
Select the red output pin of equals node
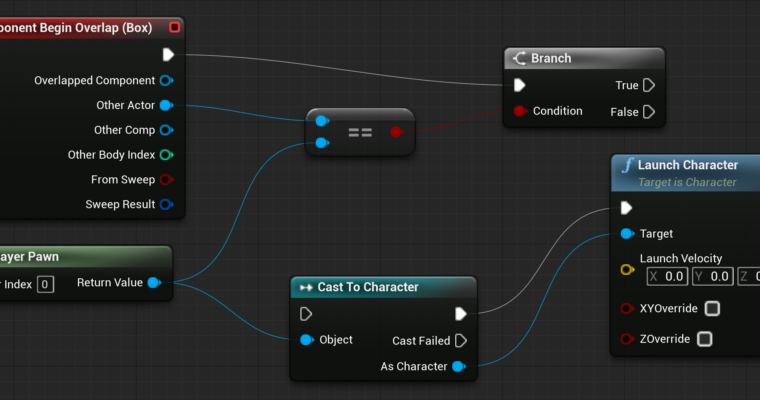(x=396, y=131)
